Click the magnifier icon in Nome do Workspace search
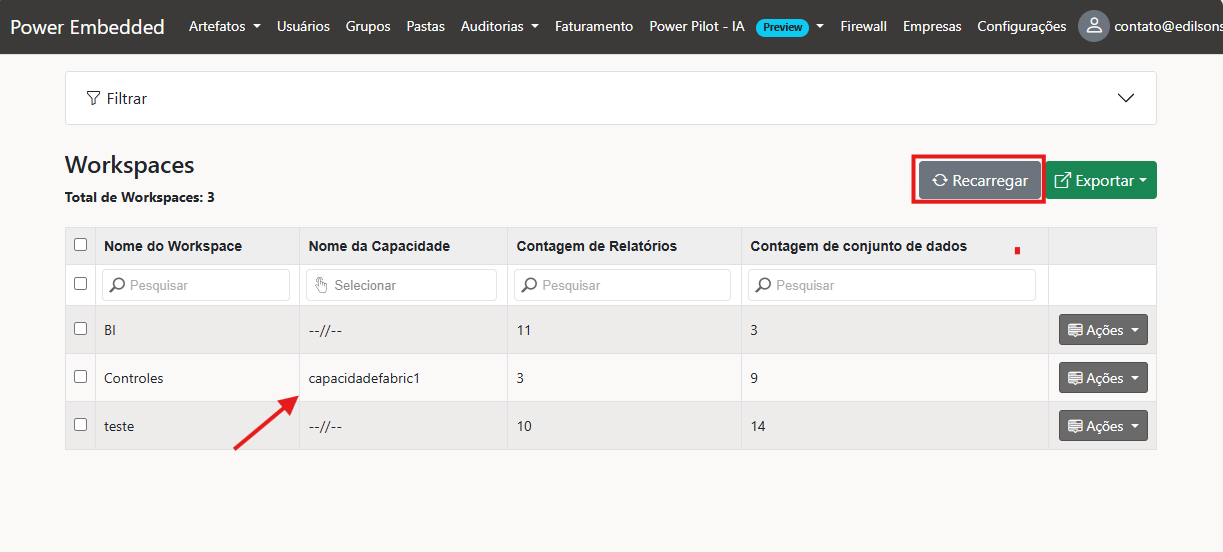The image size is (1223, 552). (x=118, y=285)
